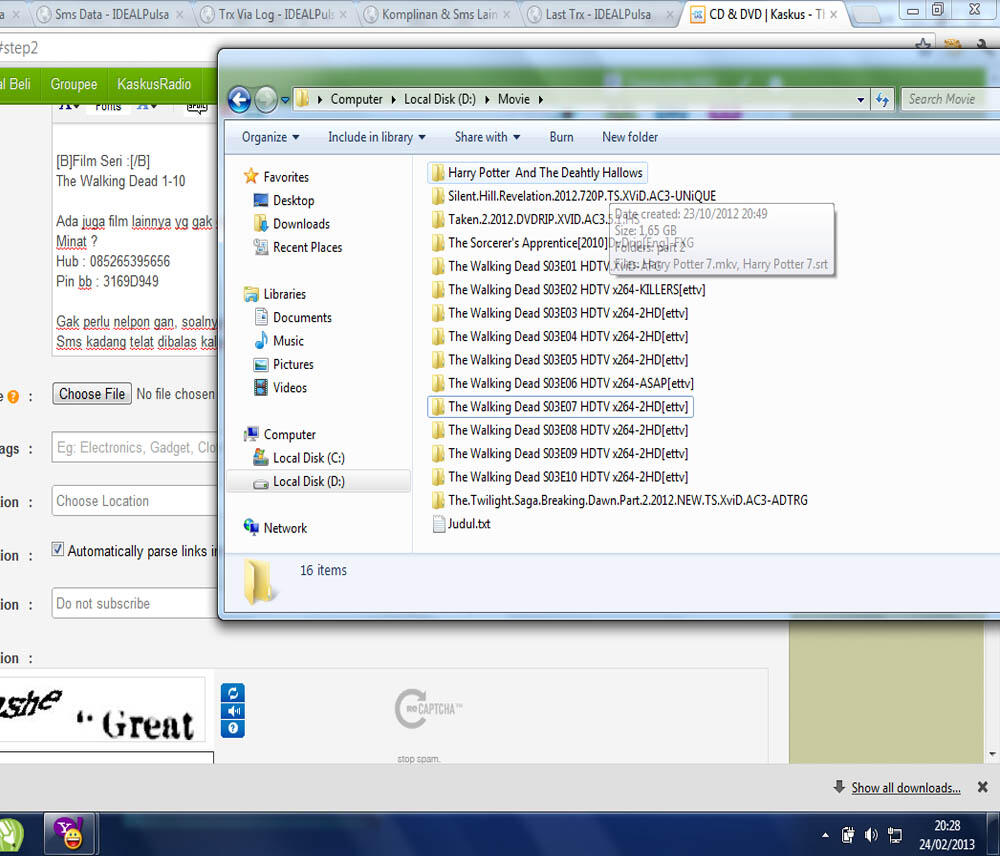Open Documents library
This screenshot has height=856, width=1000.
(293, 318)
